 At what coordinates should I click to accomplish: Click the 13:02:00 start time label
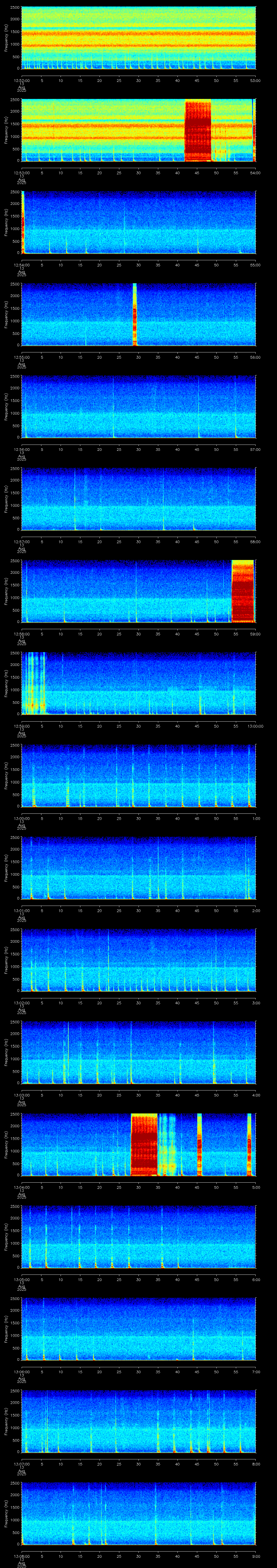[x=21, y=1003]
